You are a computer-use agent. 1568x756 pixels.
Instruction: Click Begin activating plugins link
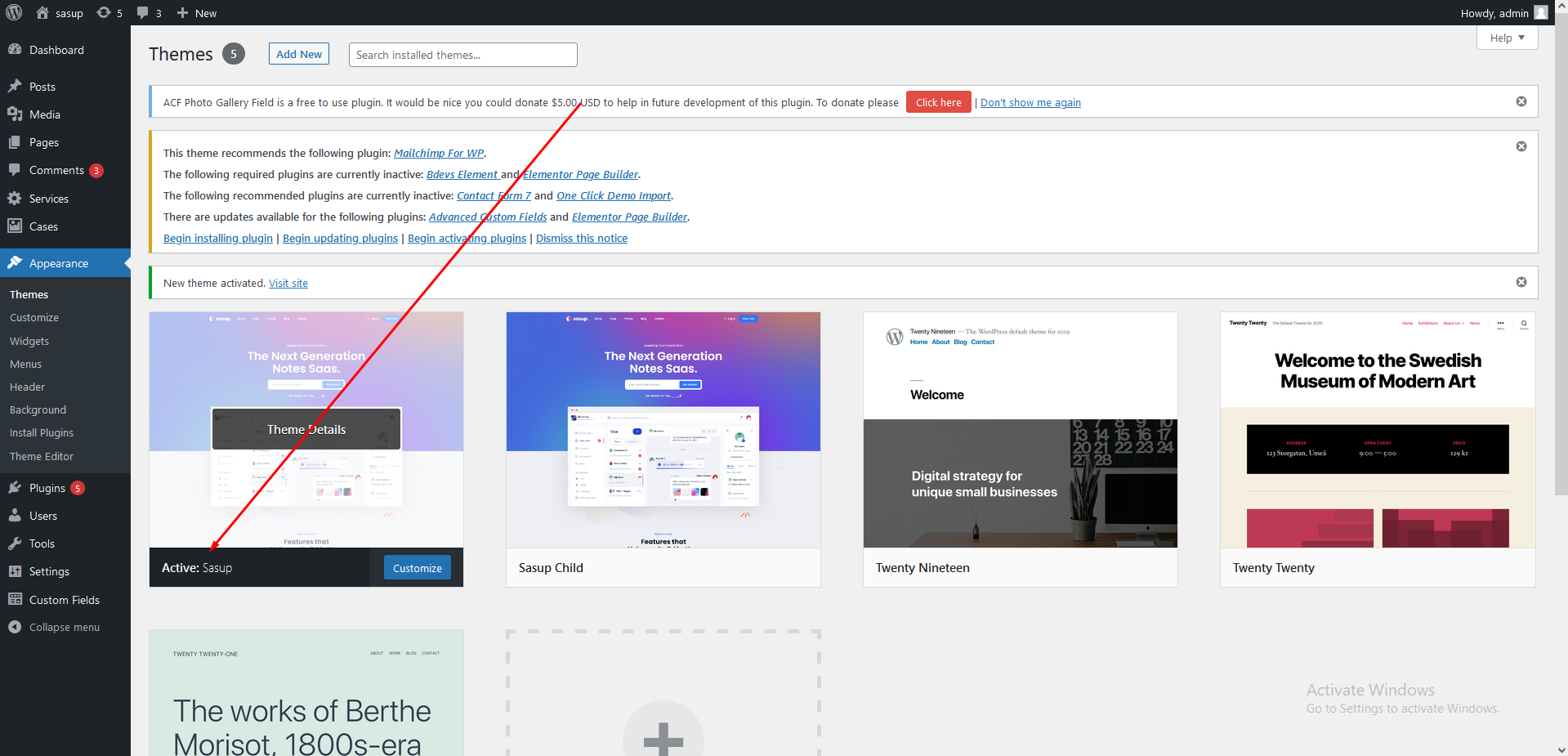point(467,238)
